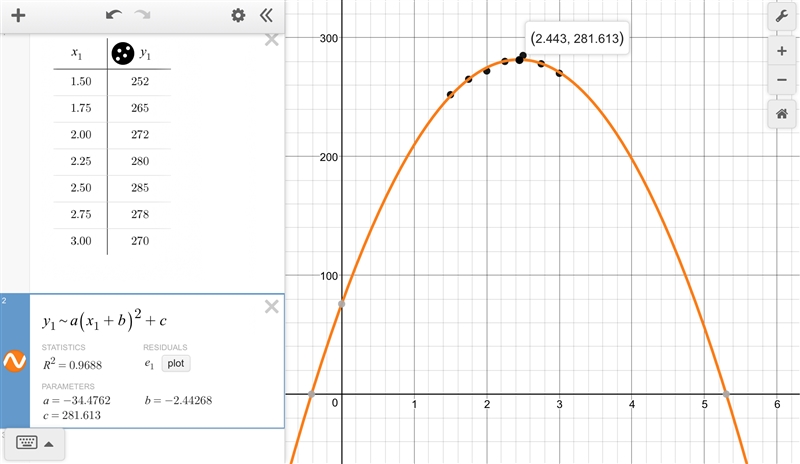Select the data point at x equals 3
Image resolution: width=800 pixels, height=464 pixels.
click(x=559, y=74)
